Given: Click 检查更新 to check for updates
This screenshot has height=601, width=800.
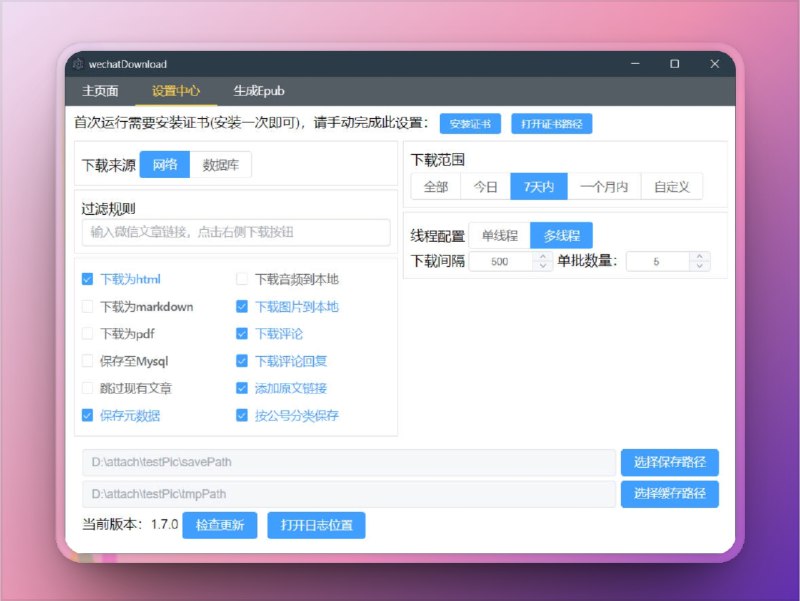Looking at the screenshot, I should (220, 525).
